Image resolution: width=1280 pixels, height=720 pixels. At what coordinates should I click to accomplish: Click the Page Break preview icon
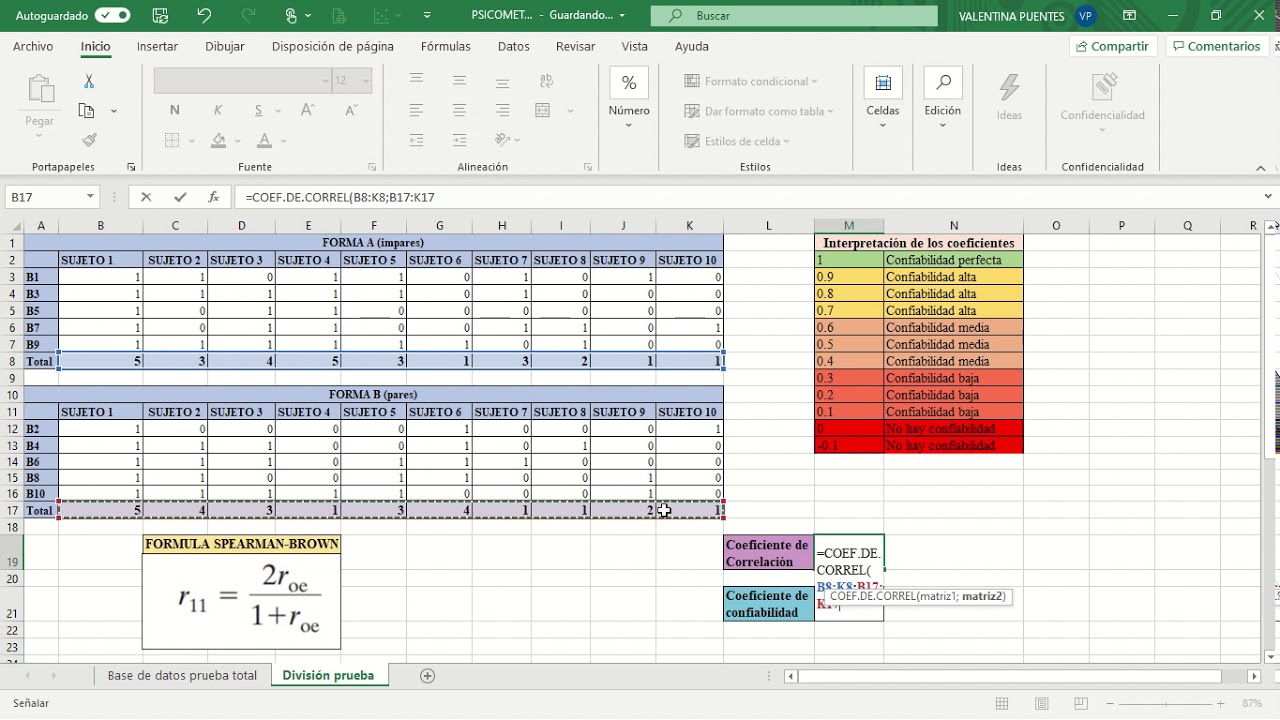1080,704
